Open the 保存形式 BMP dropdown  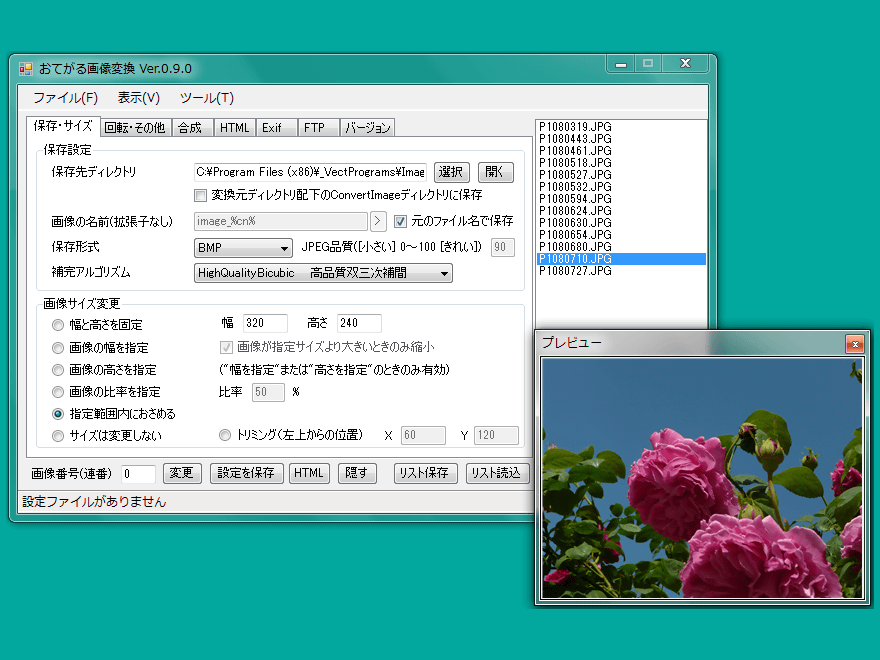tap(243, 248)
